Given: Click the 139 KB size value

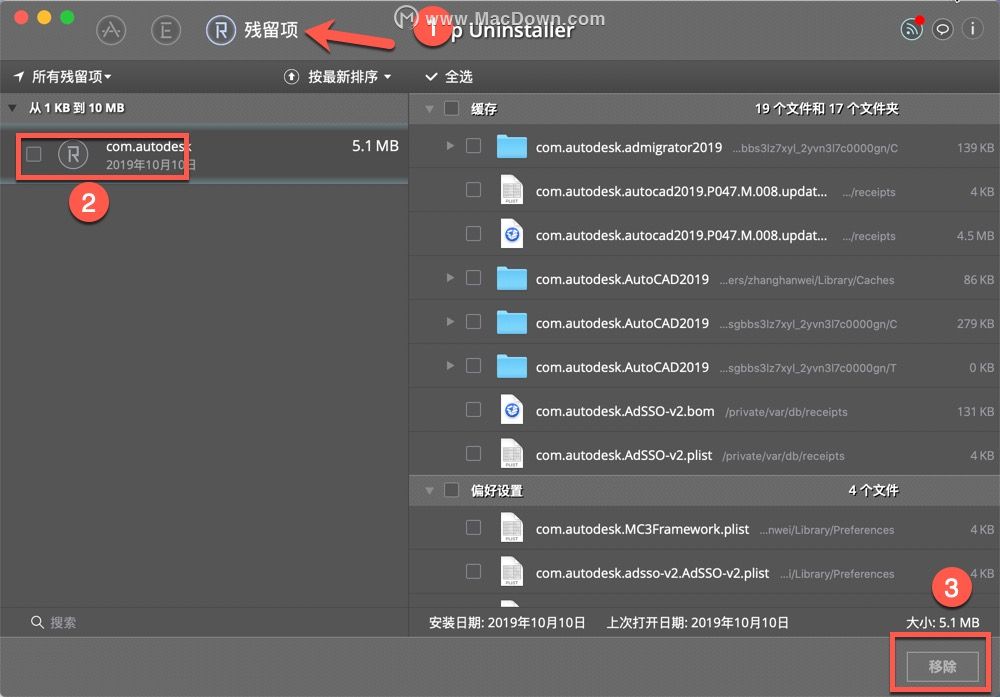Looking at the screenshot, I should pyautogui.click(x=975, y=148).
